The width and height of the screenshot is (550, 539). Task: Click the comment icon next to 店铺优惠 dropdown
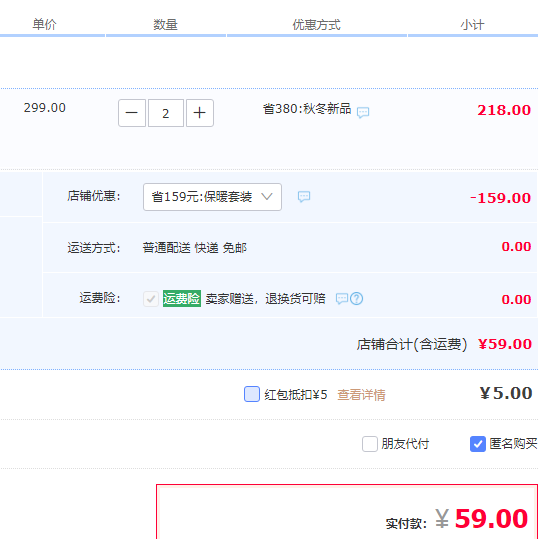[x=304, y=196]
